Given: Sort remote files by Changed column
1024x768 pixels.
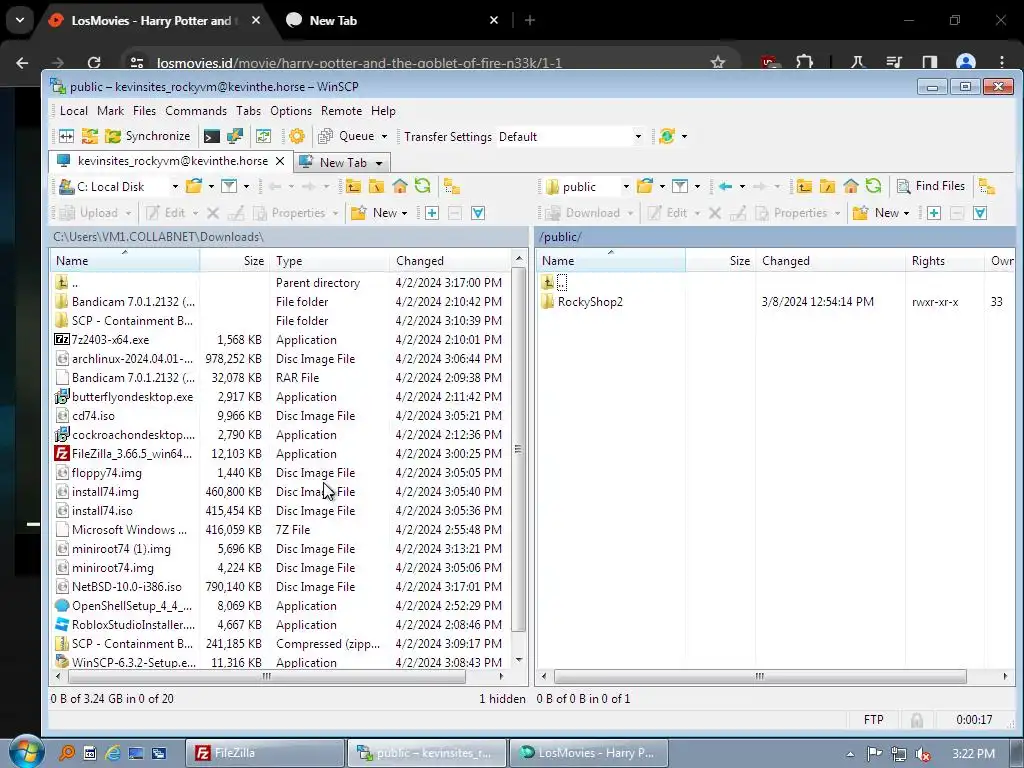Looking at the screenshot, I should point(830,261).
